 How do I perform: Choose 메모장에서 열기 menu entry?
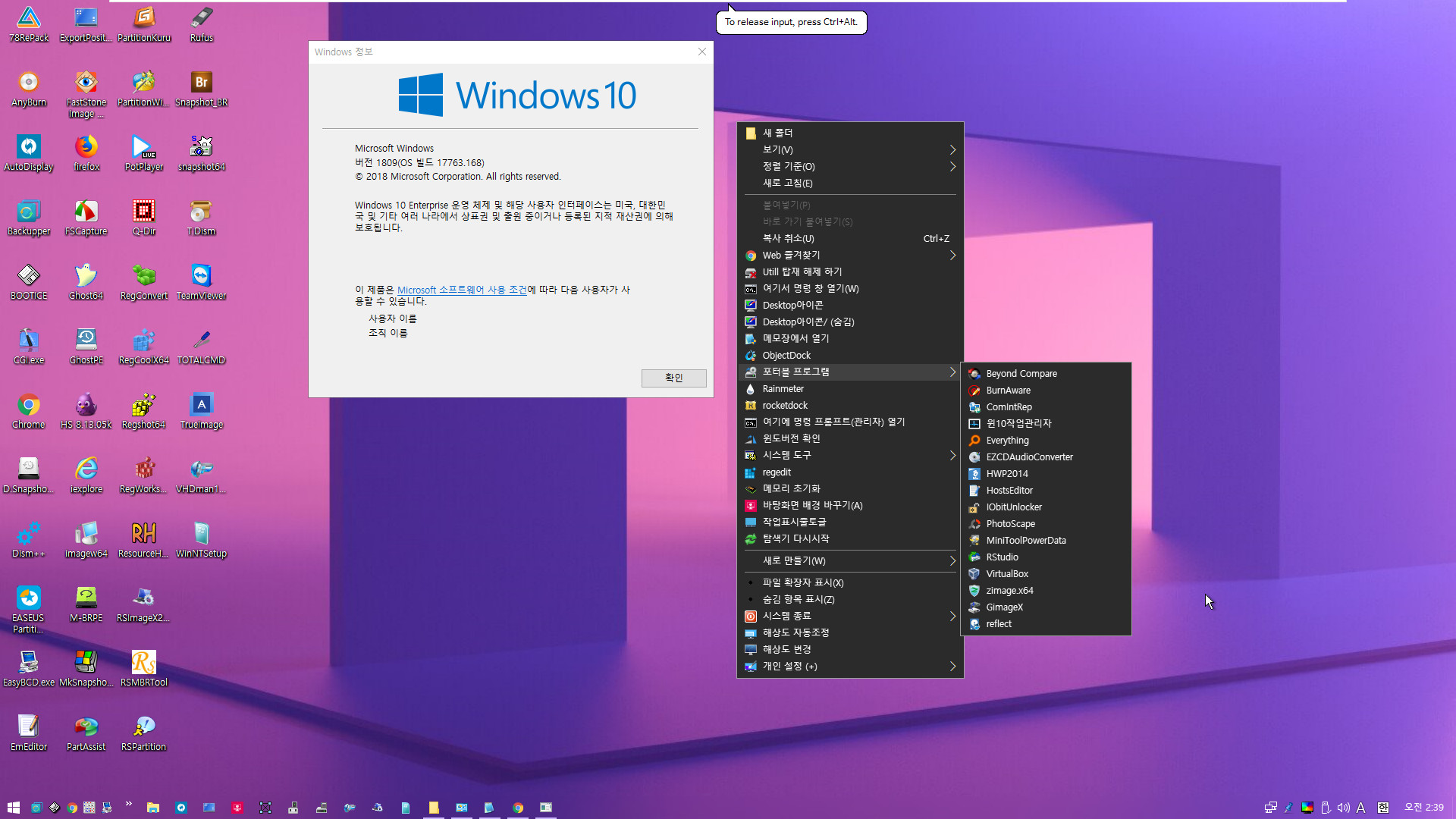click(850, 338)
